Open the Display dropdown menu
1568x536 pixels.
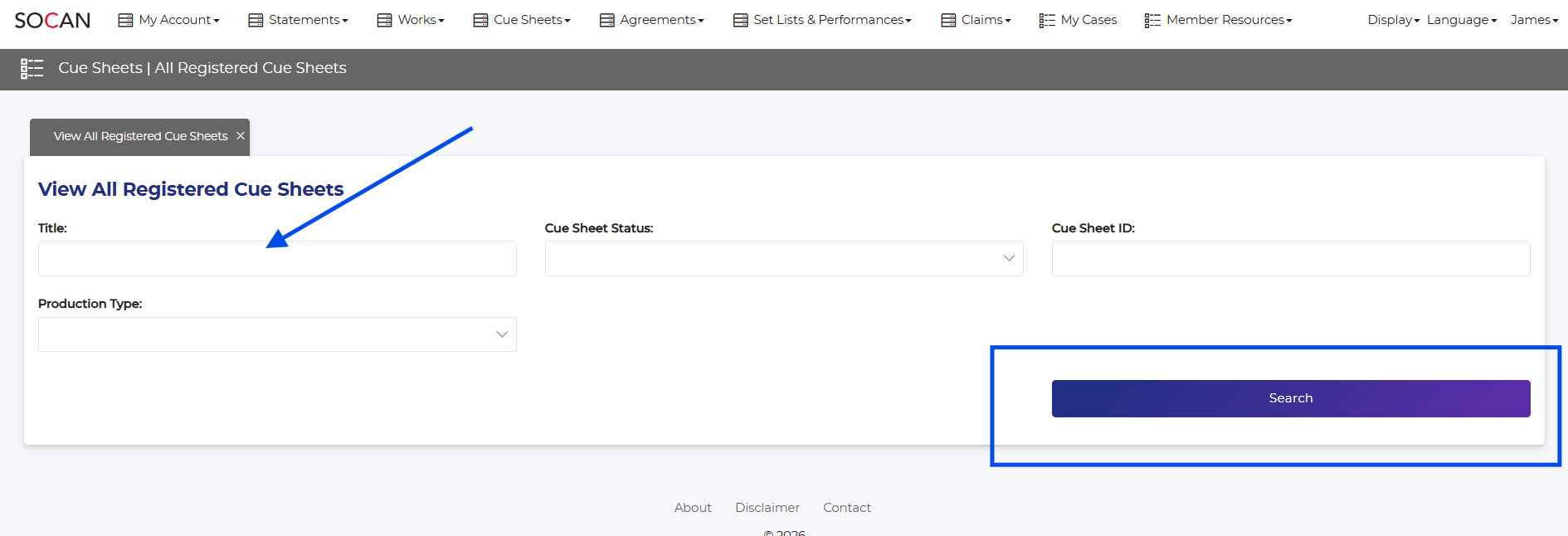[1393, 20]
